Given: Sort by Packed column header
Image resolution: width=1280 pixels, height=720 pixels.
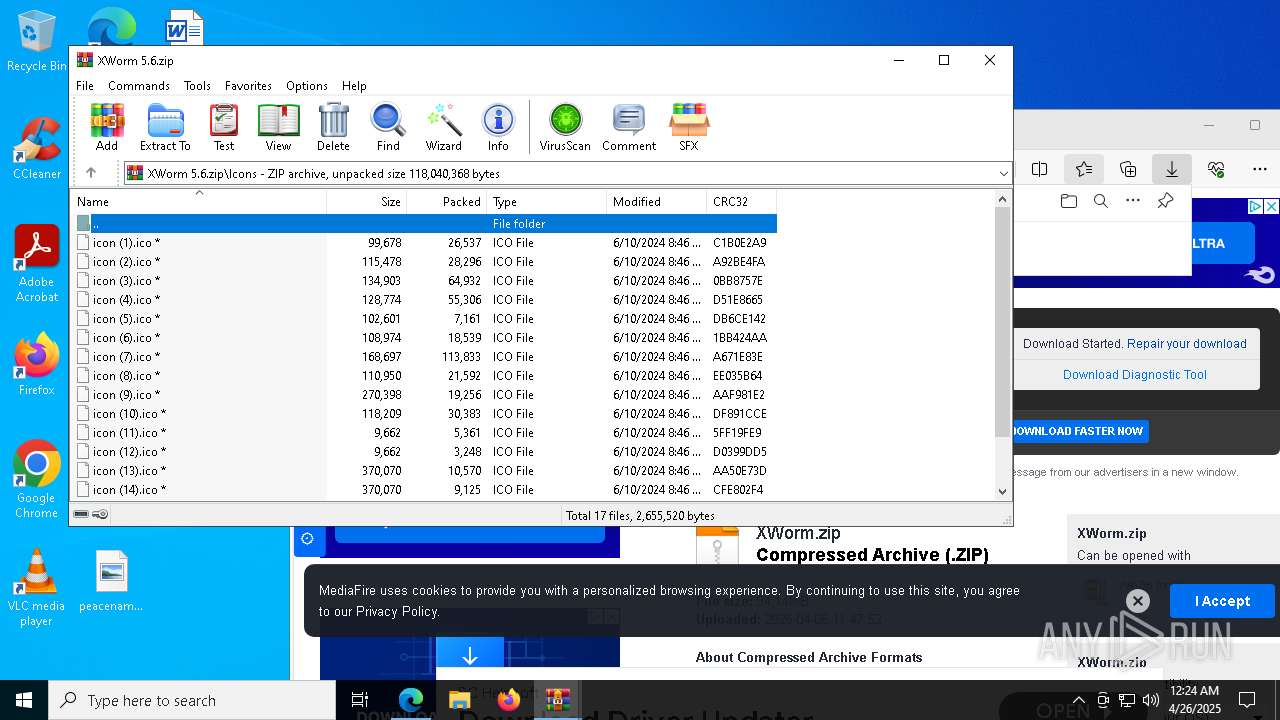Looking at the screenshot, I should pos(446,201).
